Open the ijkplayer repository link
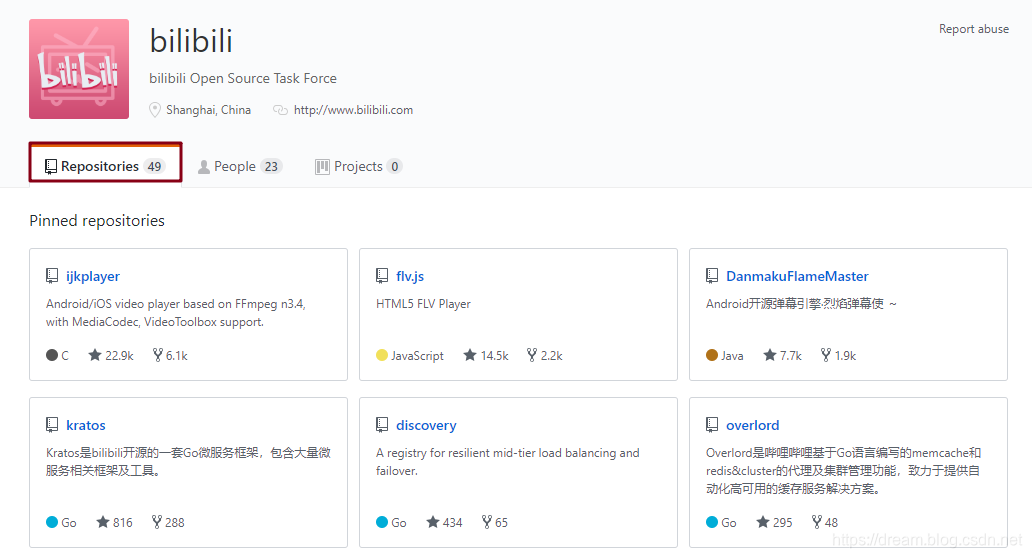The width and height of the screenshot is (1032, 558). (x=93, y=276)
